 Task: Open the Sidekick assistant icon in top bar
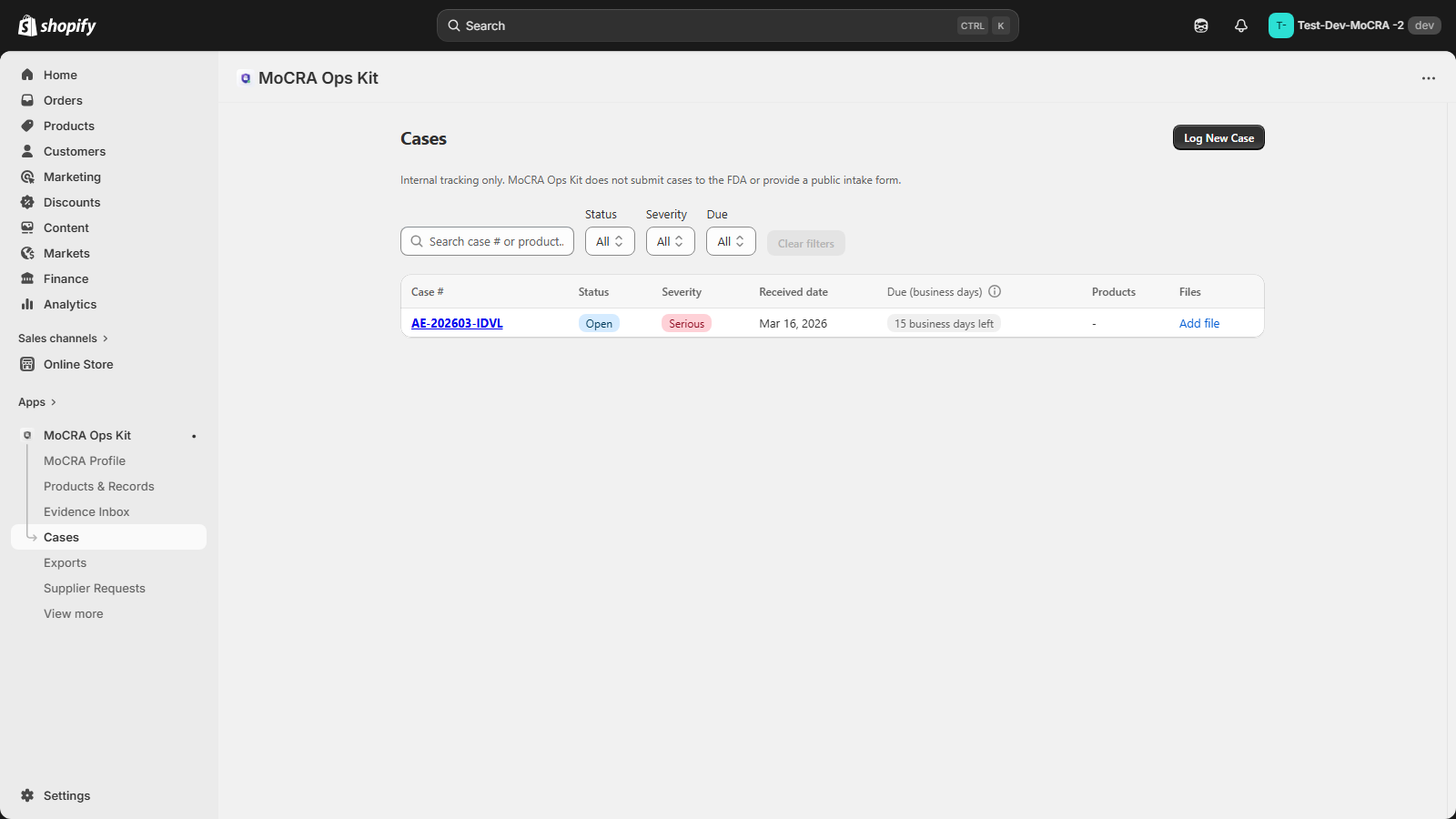pos(1201,25)
